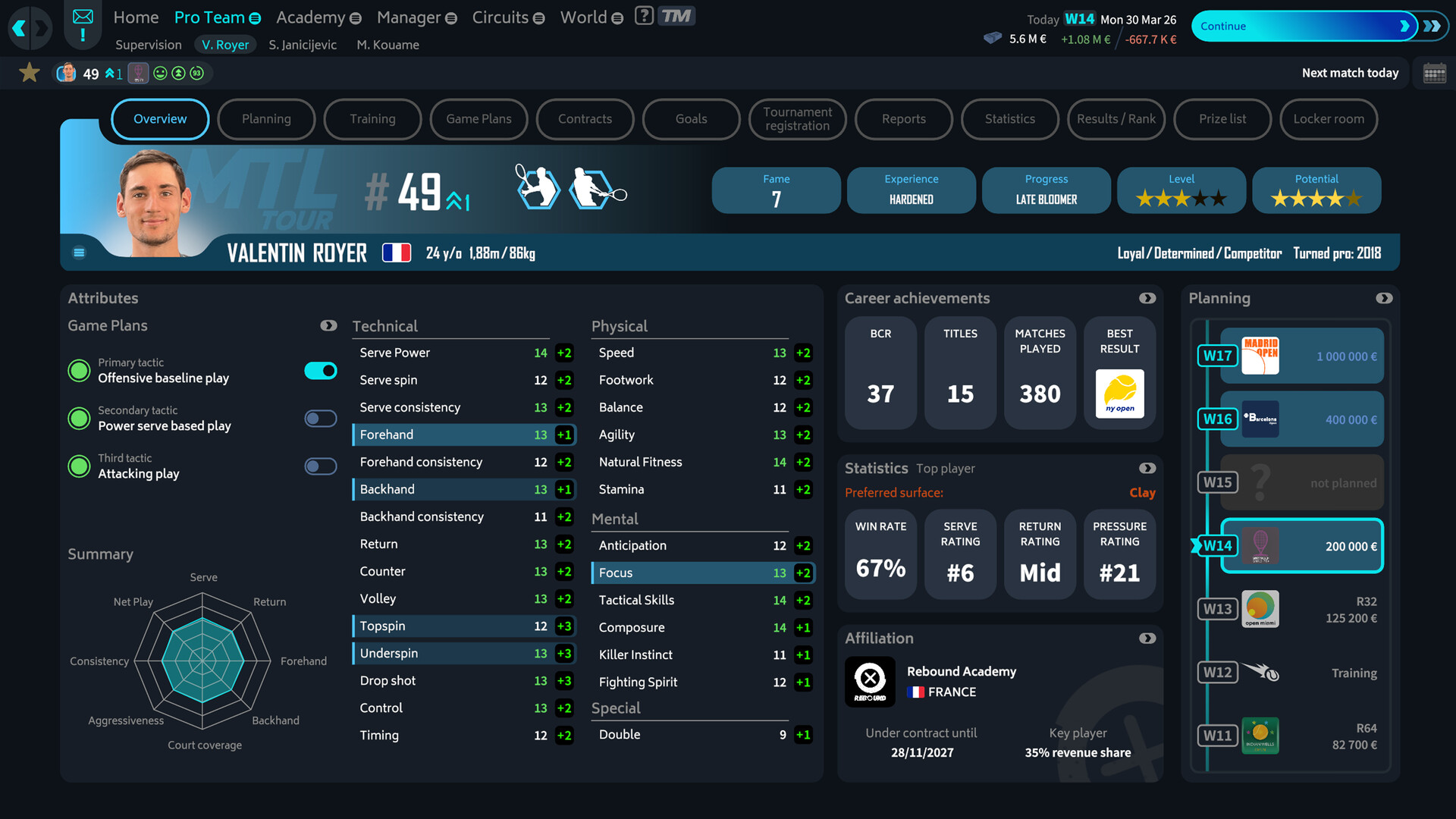This screenshot has width=1456, height=819.
Task: Open the mail inbox envelope icon
Action: (x=83, y=17)
